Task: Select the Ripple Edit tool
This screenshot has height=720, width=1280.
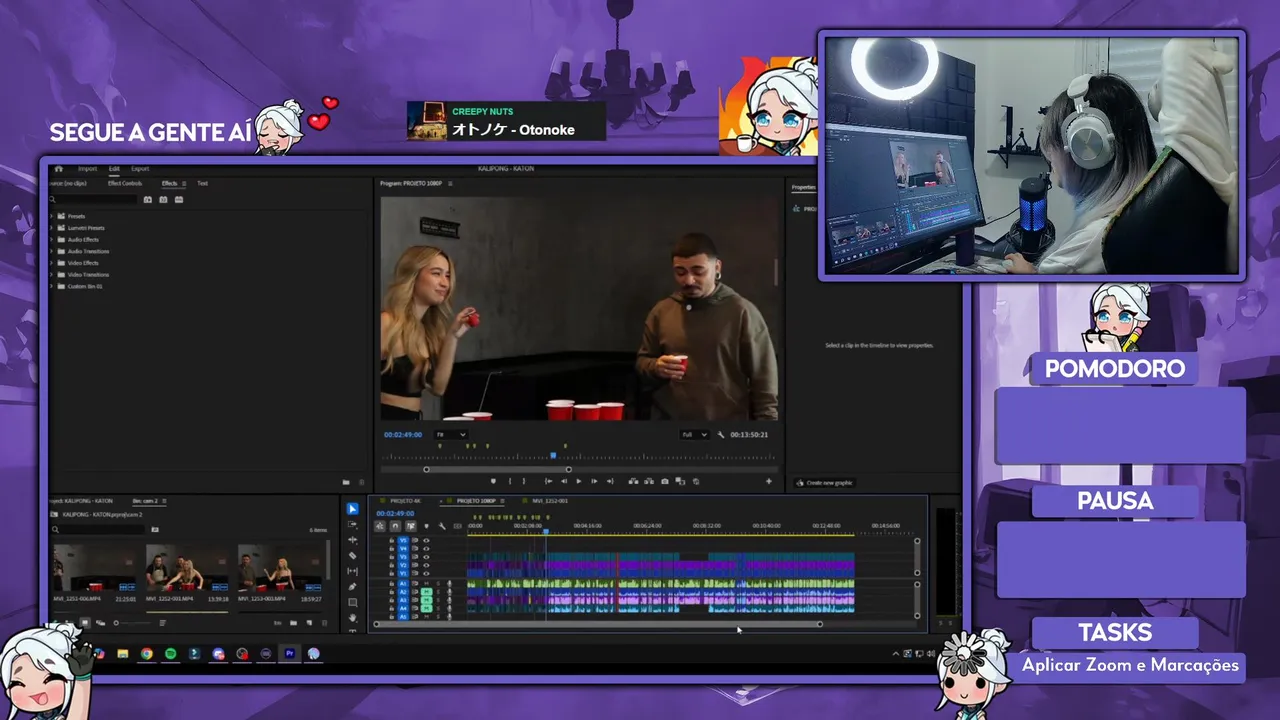Action: point(352,540)
